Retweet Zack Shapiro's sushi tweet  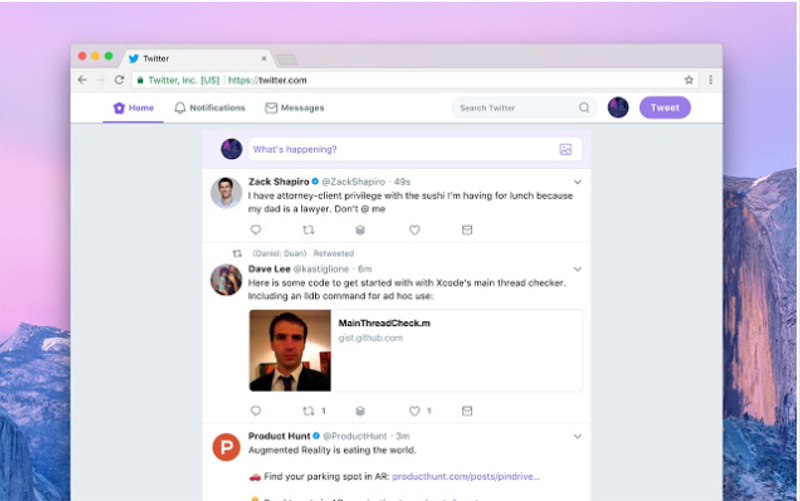(x=308, y=230)
